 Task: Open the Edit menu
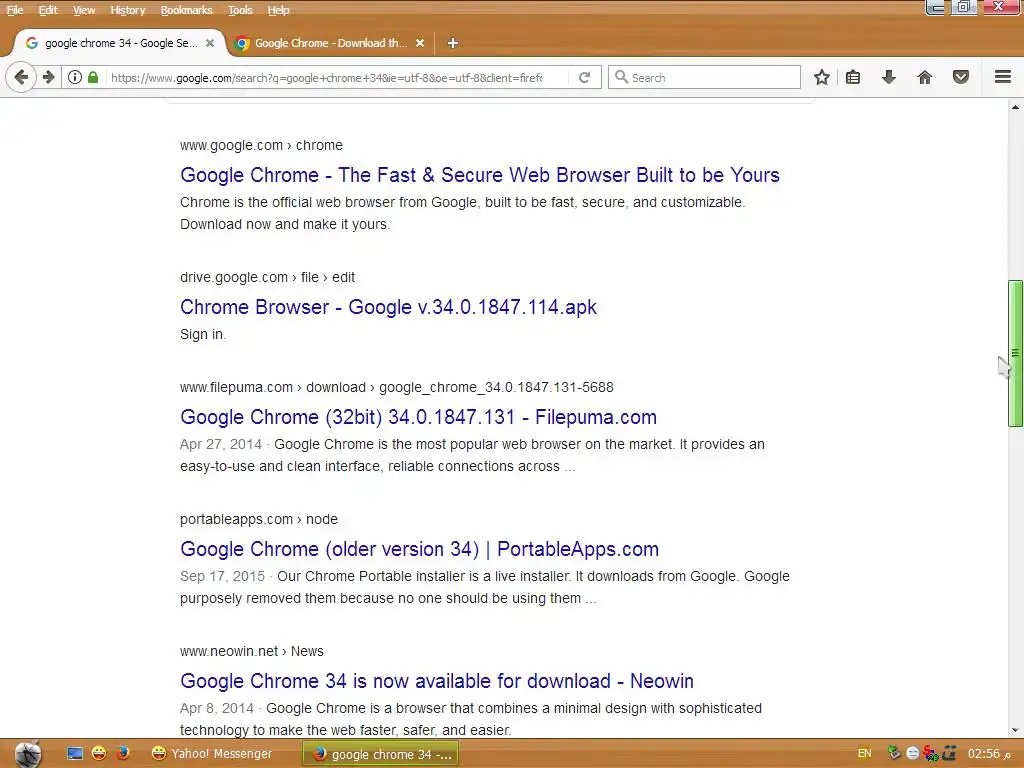click(x=48, y=10)
